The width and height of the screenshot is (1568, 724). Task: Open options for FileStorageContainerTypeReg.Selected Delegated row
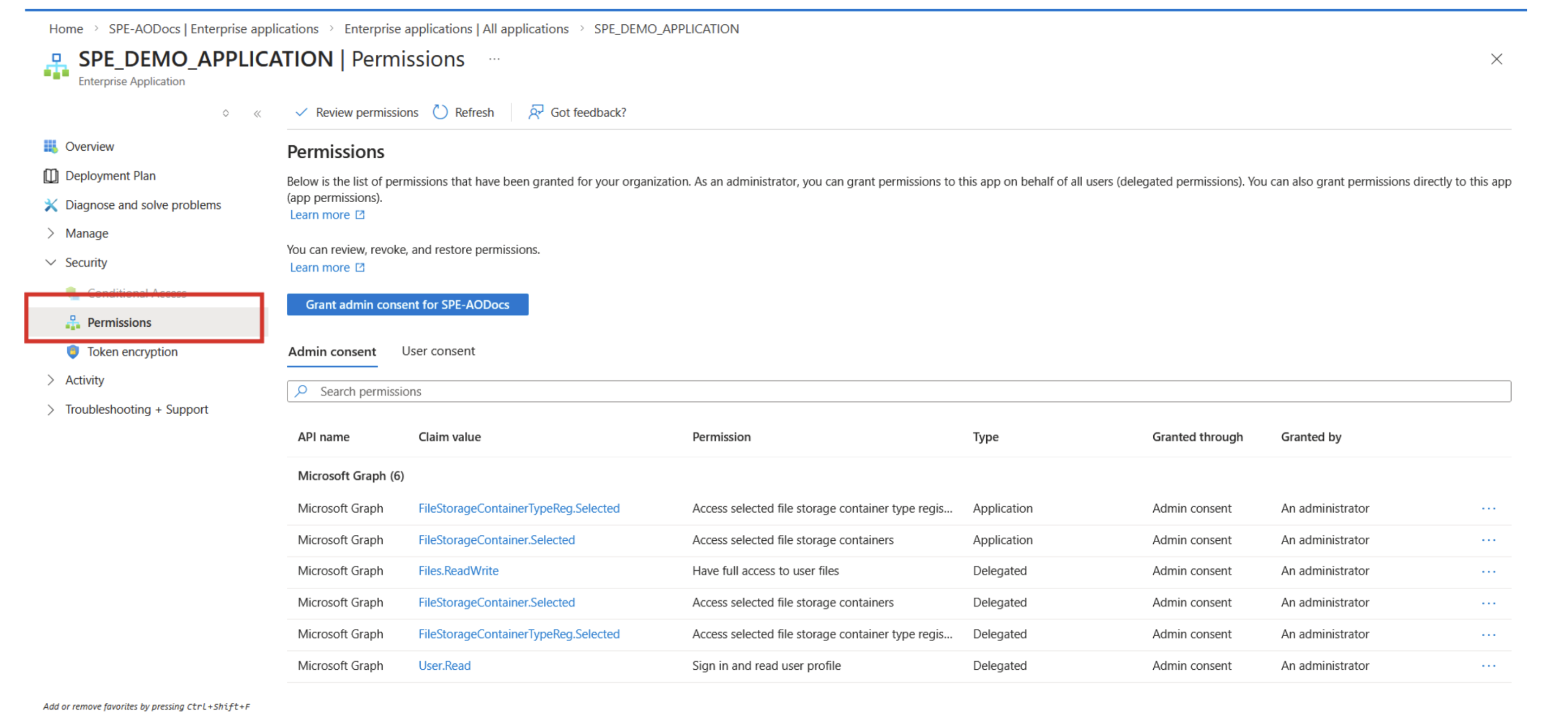(x=1488, y=635)
